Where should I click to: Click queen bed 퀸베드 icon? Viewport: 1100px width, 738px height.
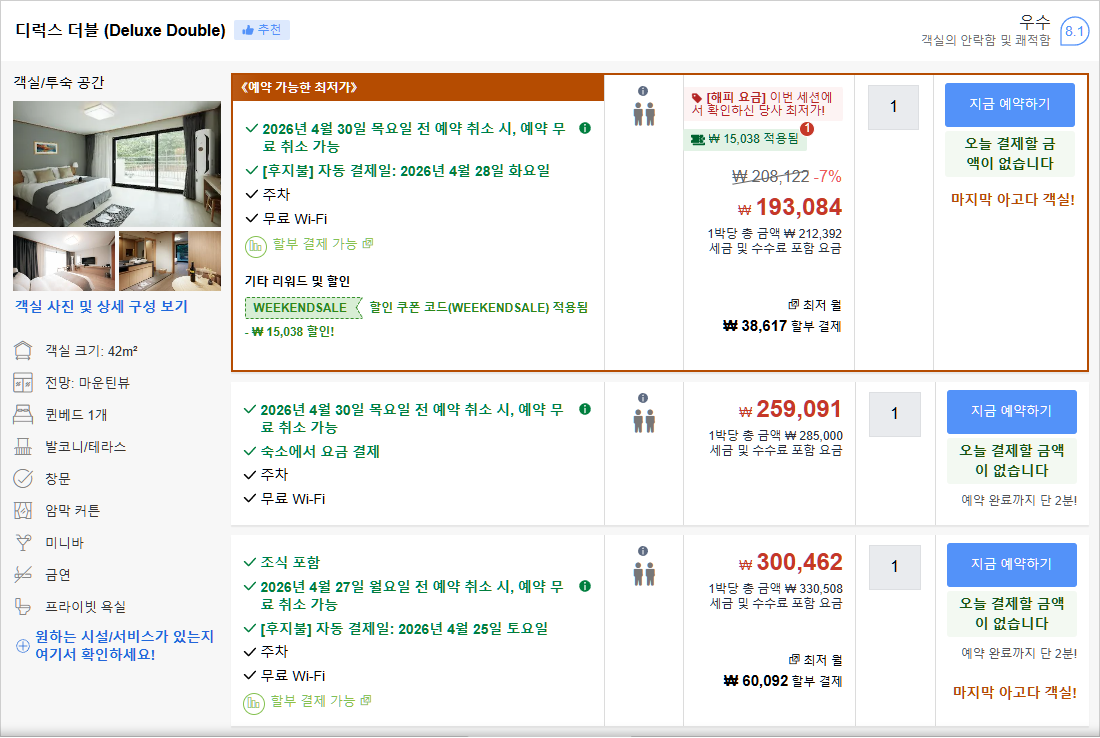click(x=23, y=415)
